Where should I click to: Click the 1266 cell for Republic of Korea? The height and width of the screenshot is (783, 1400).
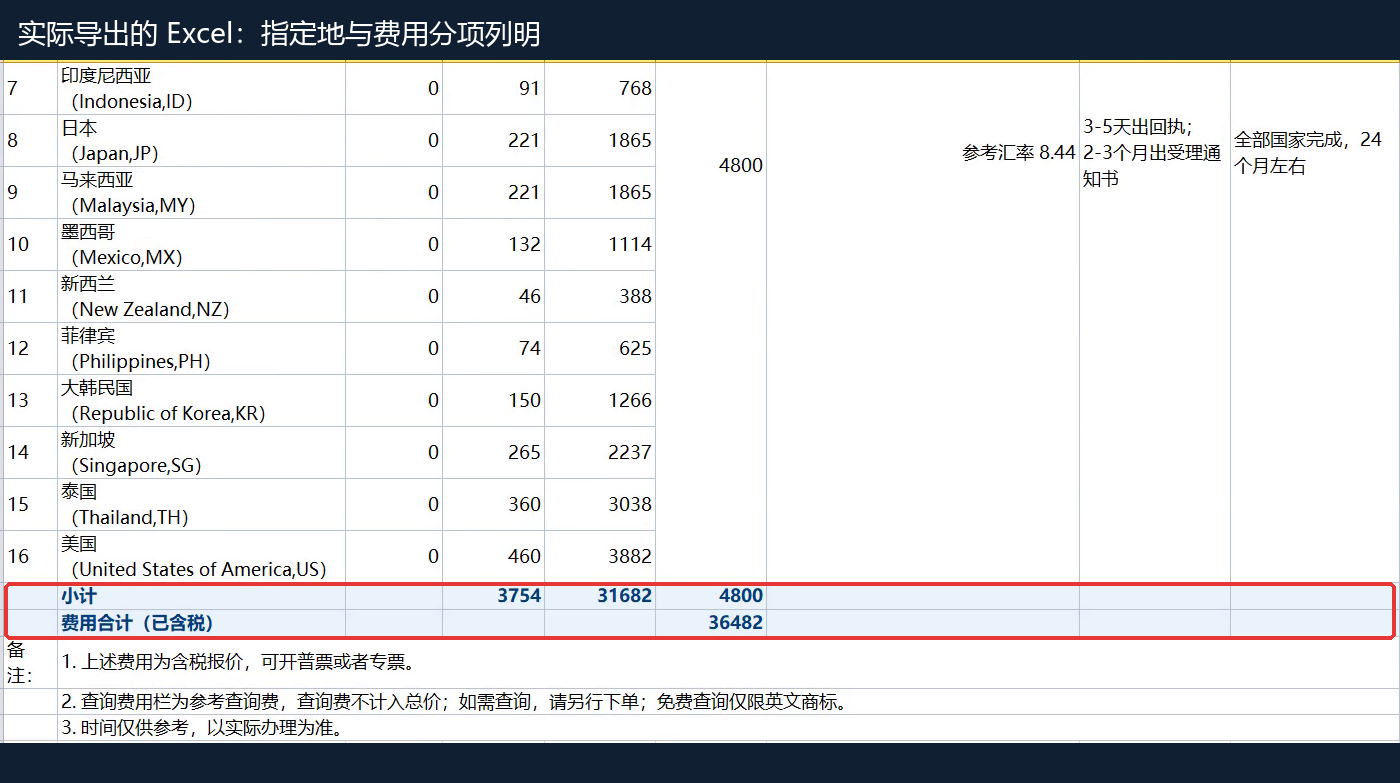tap(600, 400)
